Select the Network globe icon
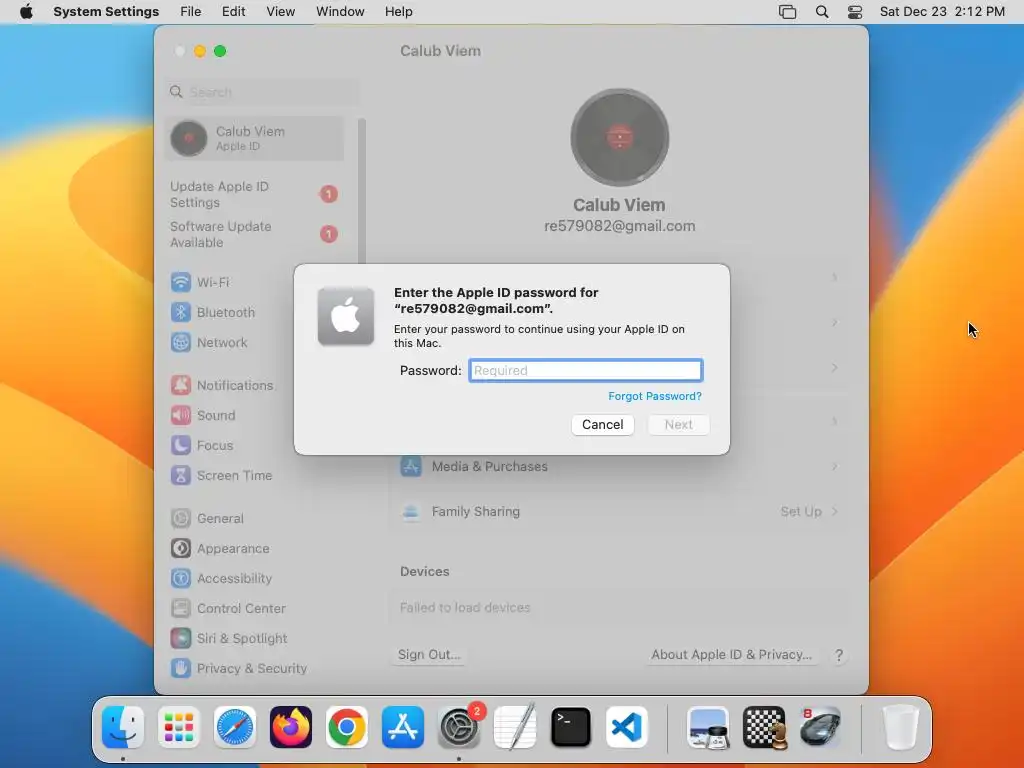Image resolution: width=1024 pixels, height=768 pixels. point(181,342)
